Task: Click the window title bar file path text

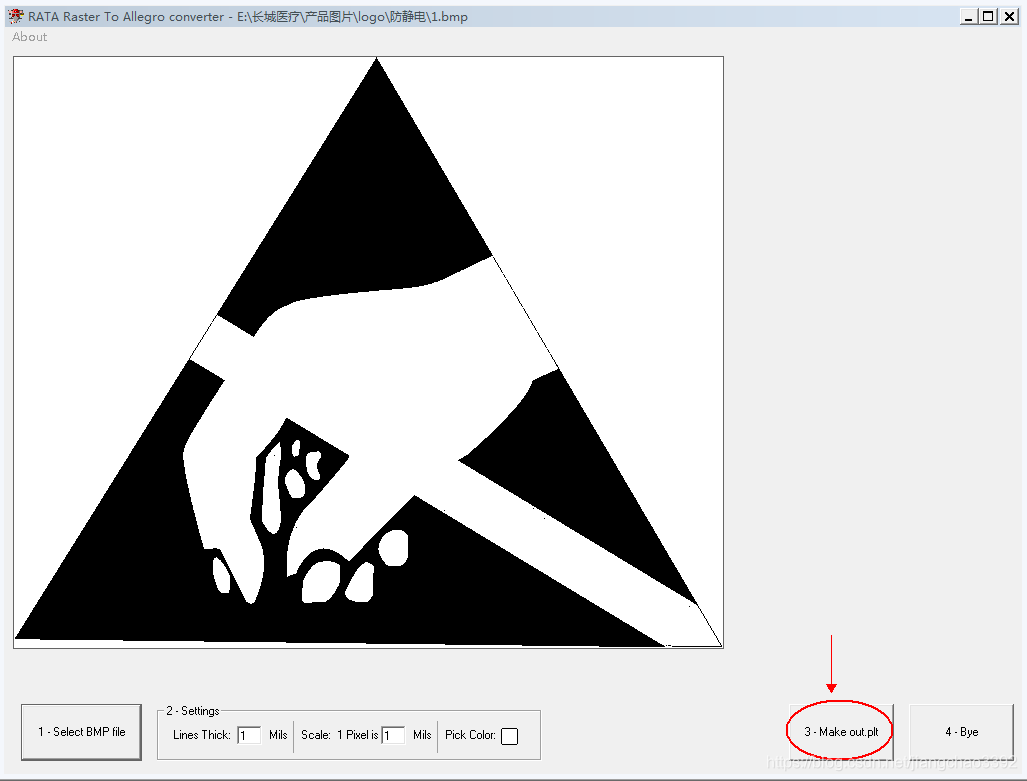Action: click(352, 17)
